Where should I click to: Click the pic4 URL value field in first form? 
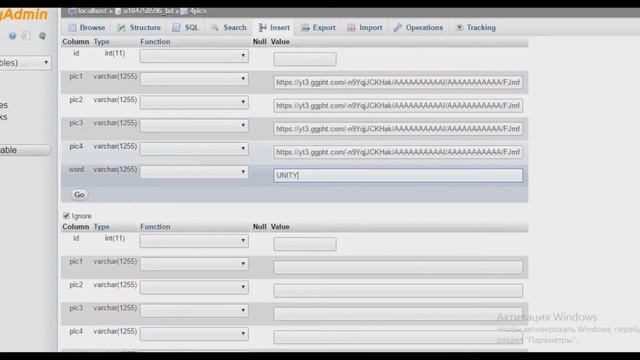click(398, 152)
